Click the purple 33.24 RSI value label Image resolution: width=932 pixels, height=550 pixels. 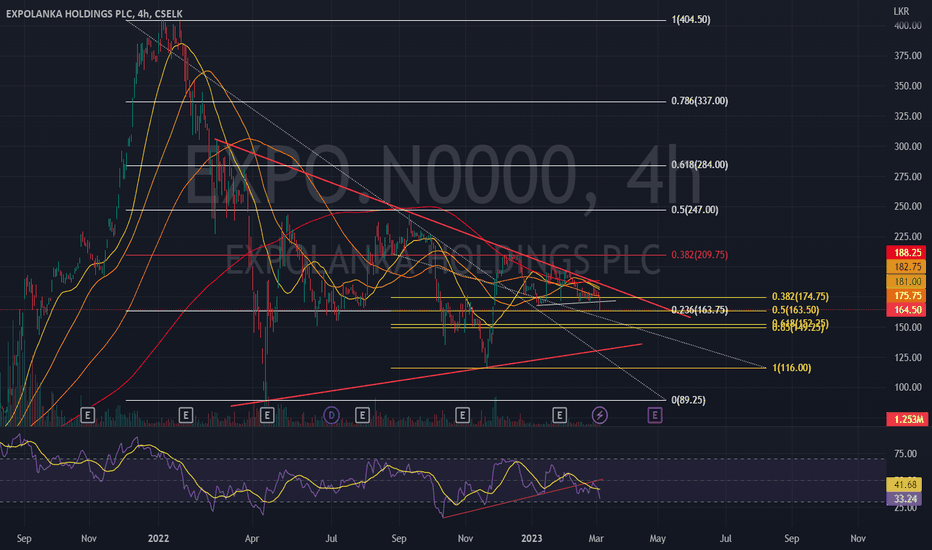click(904, 499)
